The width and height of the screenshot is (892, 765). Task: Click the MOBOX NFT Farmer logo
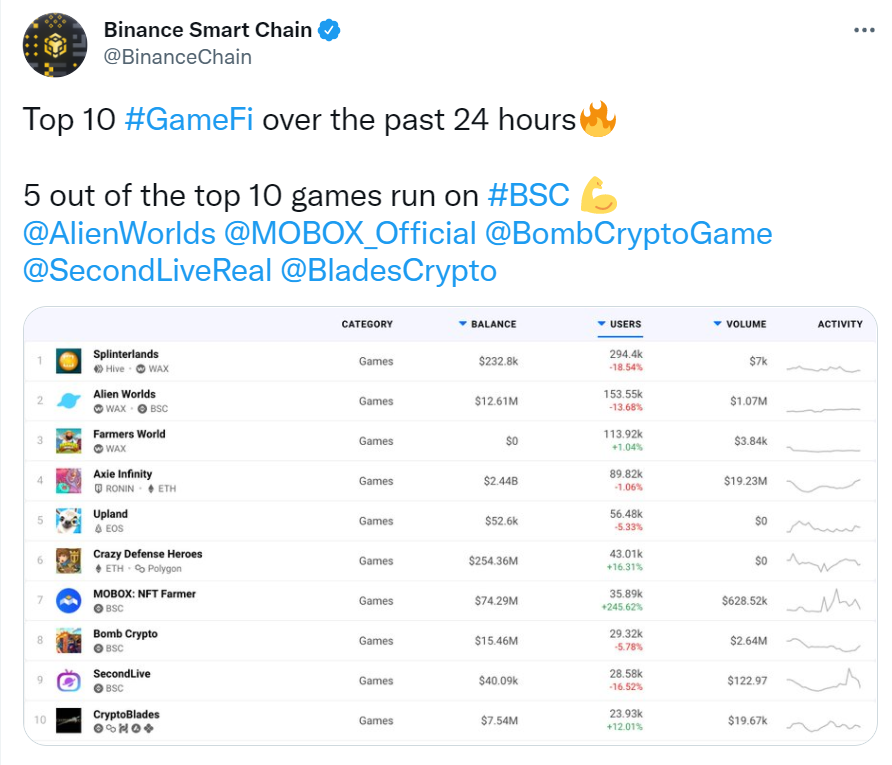(x=68, y=601)
